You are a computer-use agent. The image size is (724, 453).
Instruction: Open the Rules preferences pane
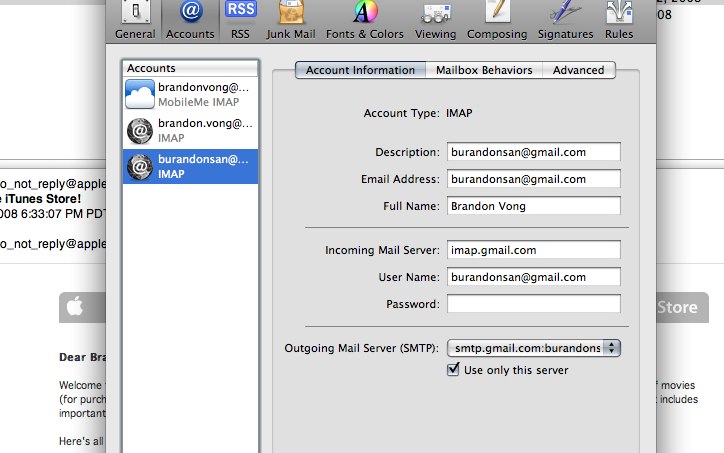[619, 21]
